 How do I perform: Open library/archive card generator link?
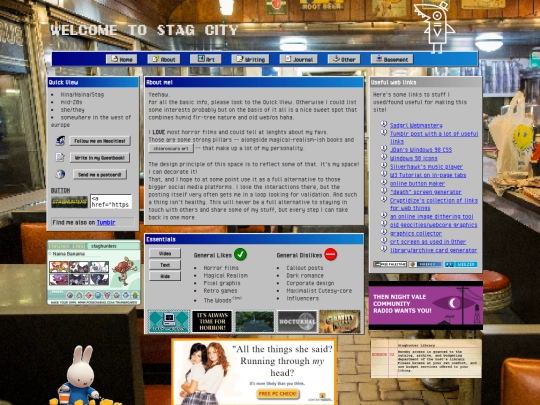click(x=433, y=250)
